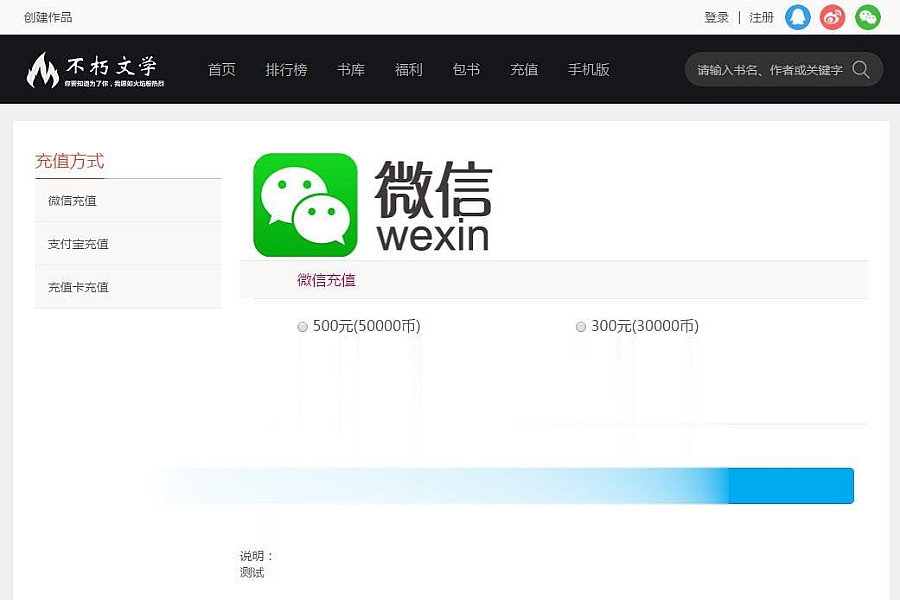Choose 微信充值 in the sidebar

pos(128,200)
